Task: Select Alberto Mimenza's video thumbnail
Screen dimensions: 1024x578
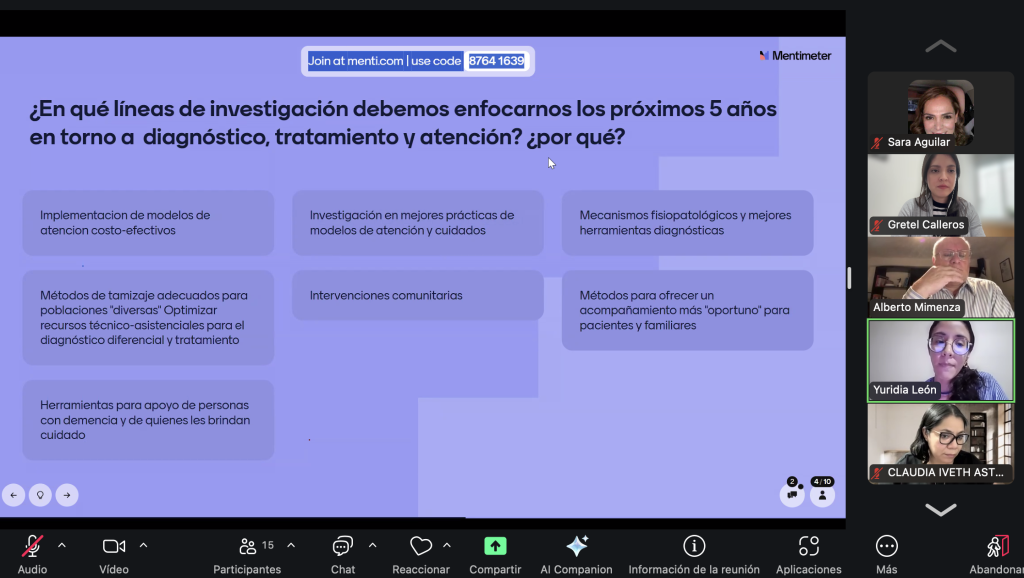Action: click(940, 277)
